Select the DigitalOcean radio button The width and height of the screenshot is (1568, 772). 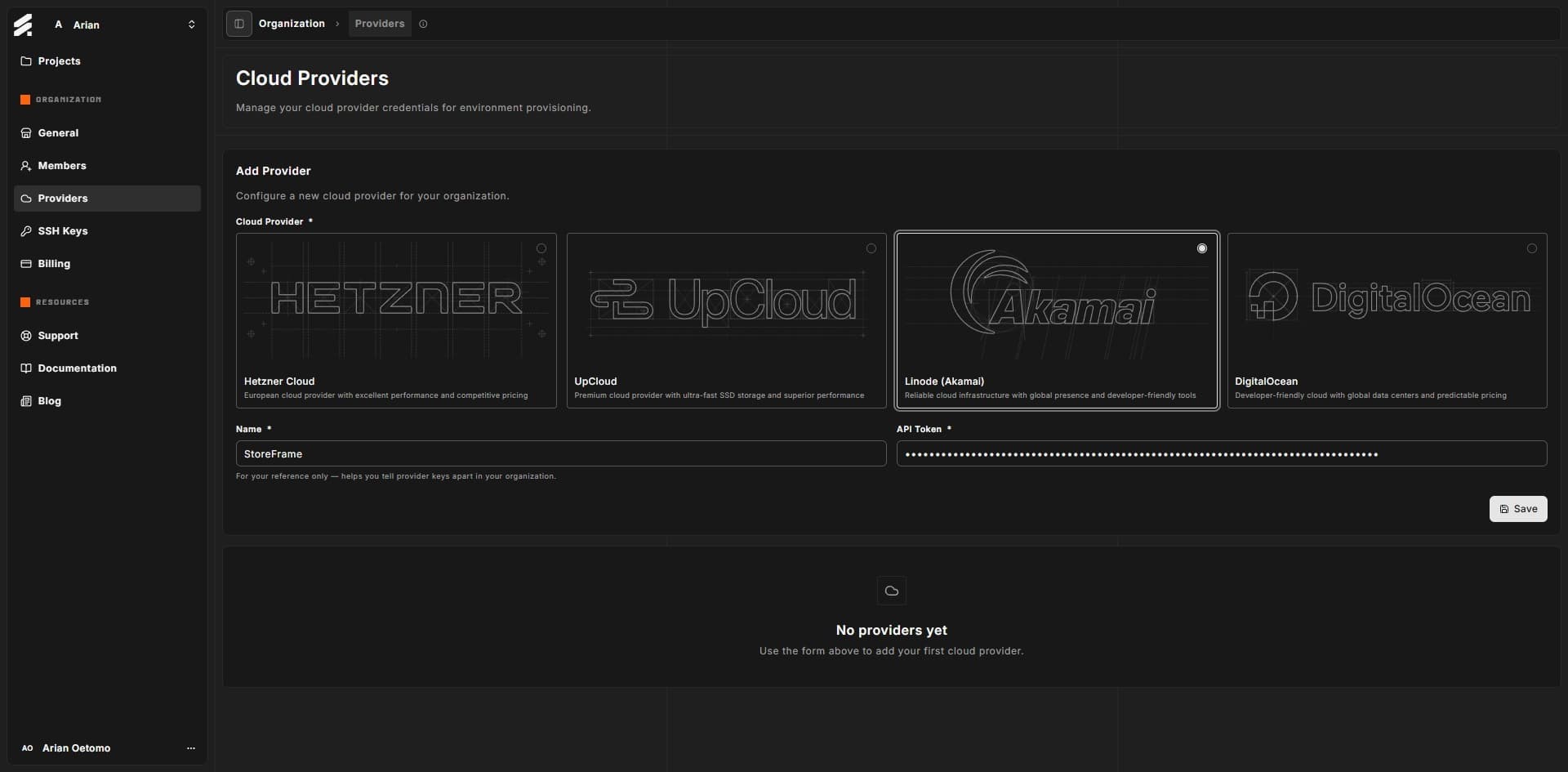pos(1532,248)
